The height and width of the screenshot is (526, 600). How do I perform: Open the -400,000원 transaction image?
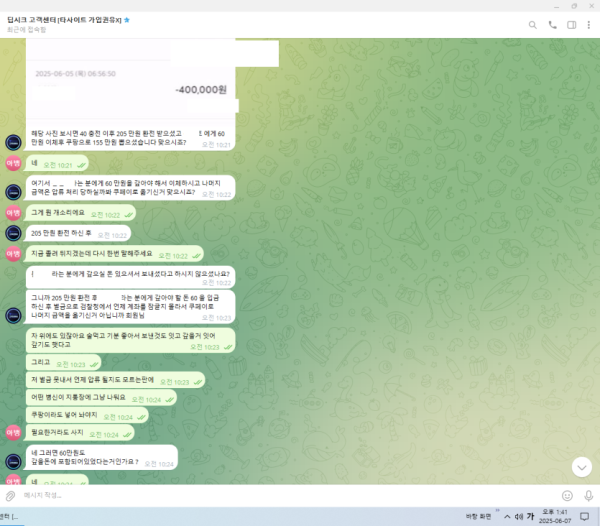[x=130, y=82]
